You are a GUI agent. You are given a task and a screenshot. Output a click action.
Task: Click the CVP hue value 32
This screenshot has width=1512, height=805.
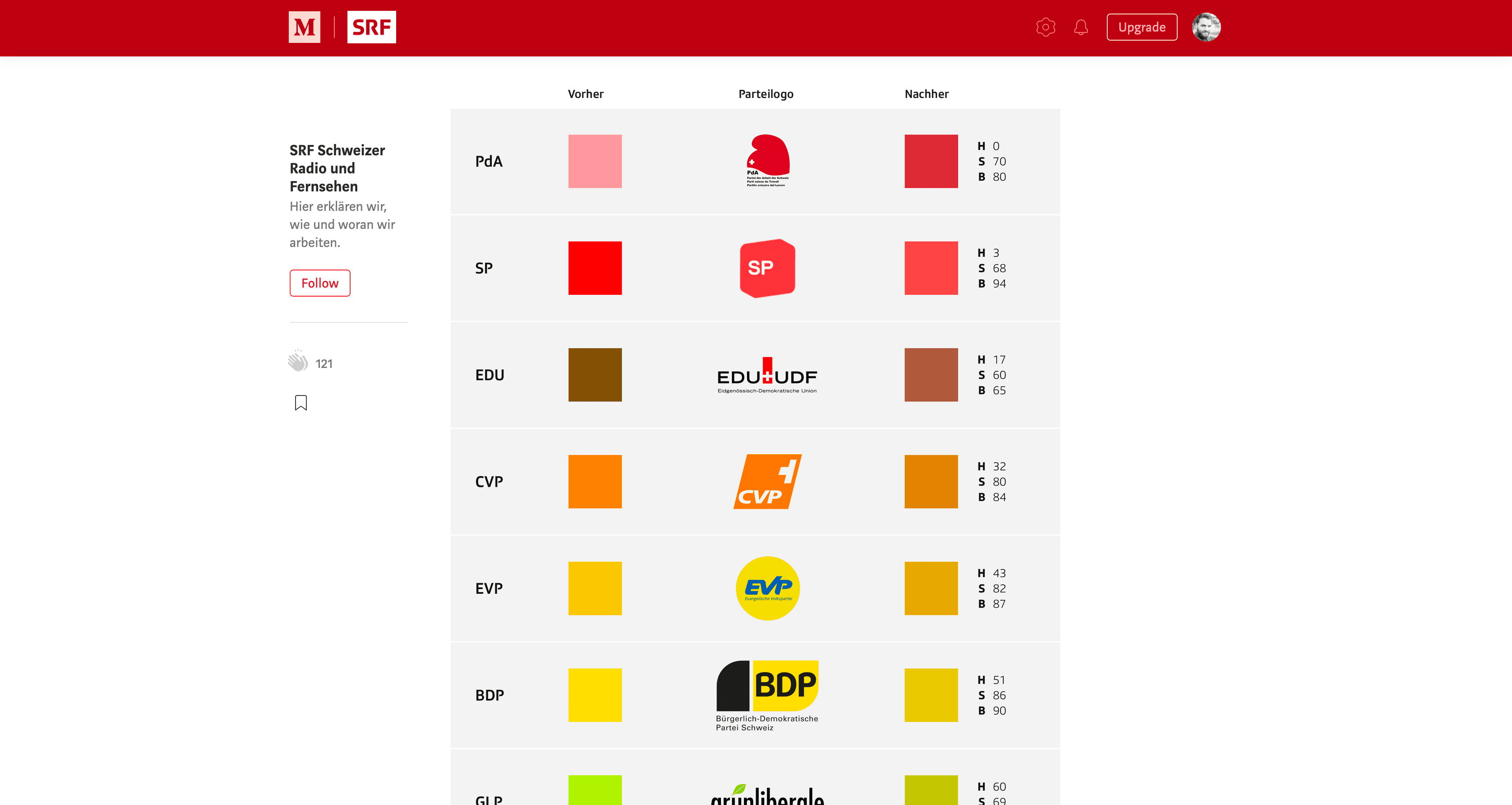pos(999,466)
